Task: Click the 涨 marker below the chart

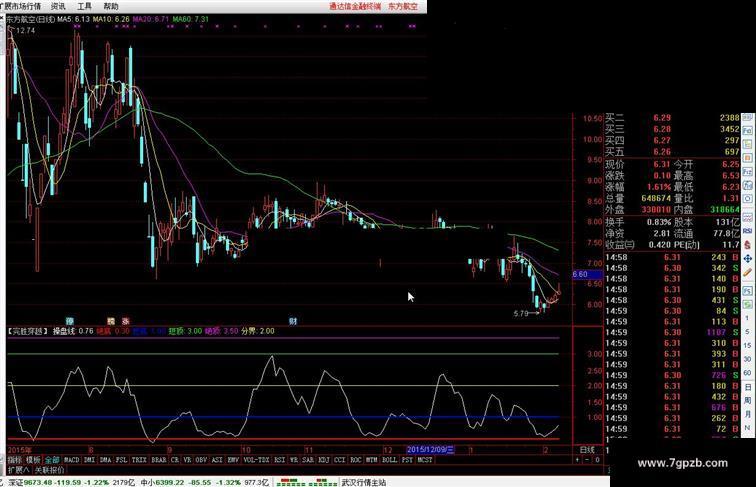Action: tap(125, 321)
